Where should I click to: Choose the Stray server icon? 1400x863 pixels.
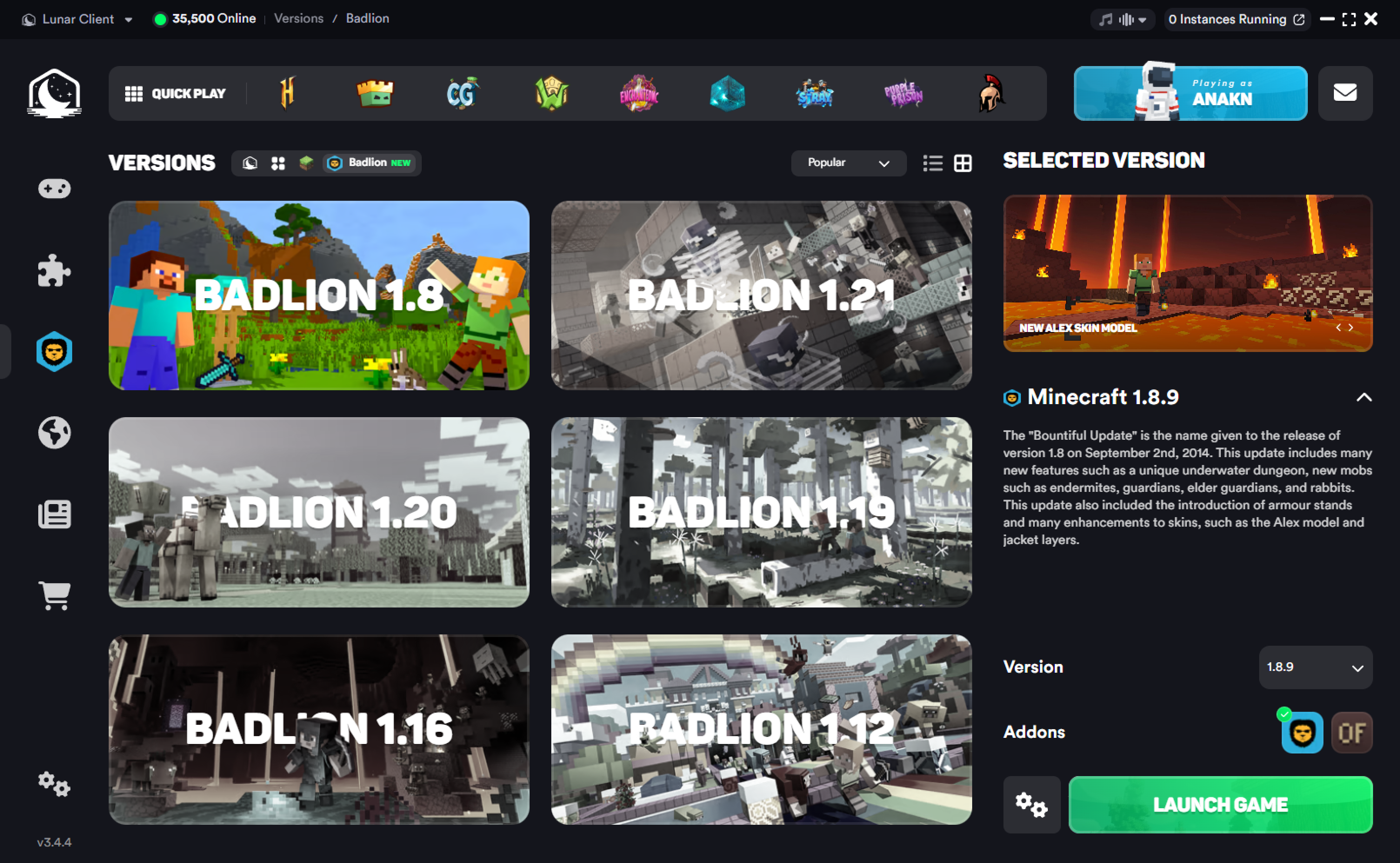pyautogui.click(x=815, y=94)
